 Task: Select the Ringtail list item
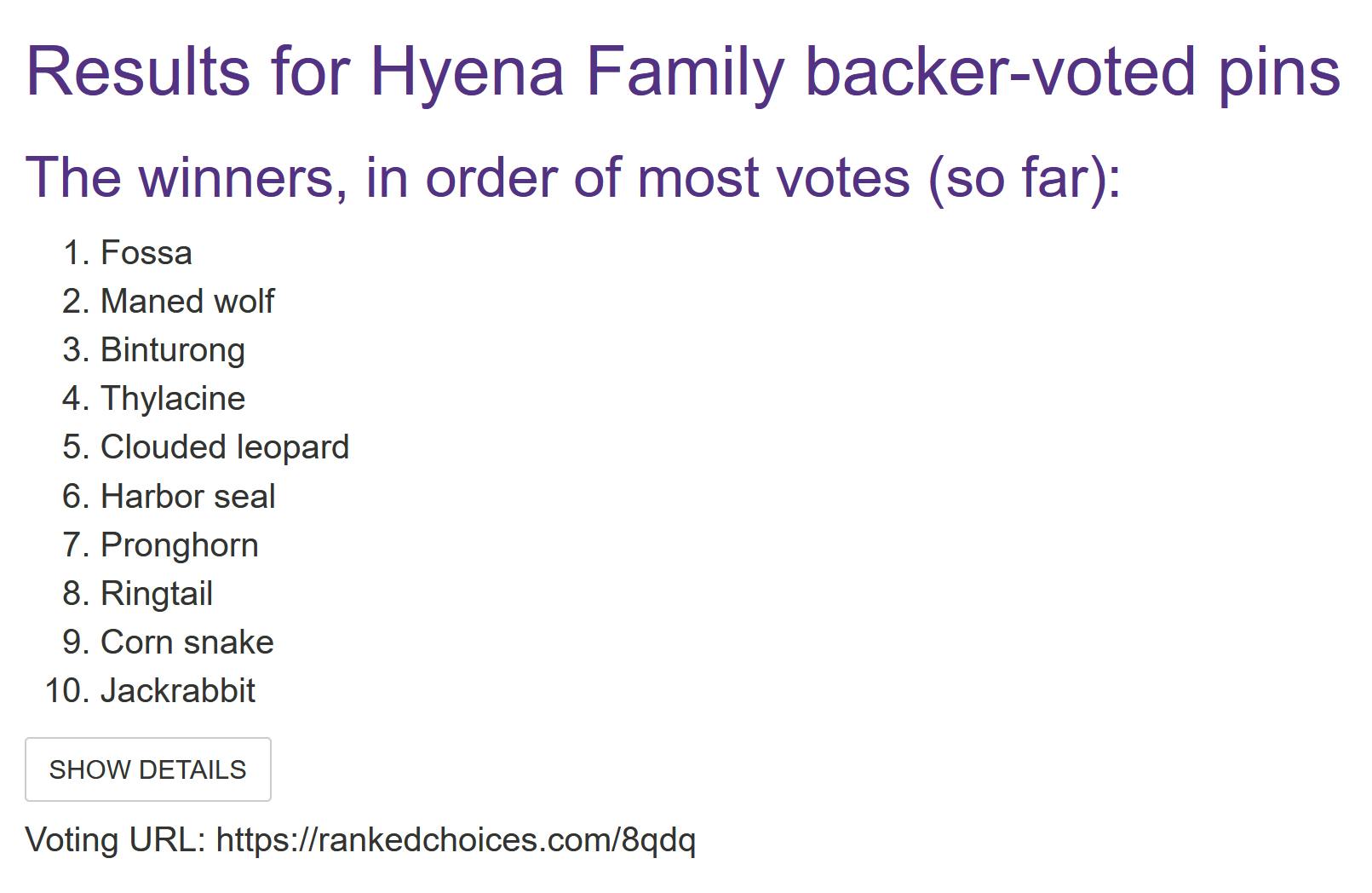click(157, 594)
